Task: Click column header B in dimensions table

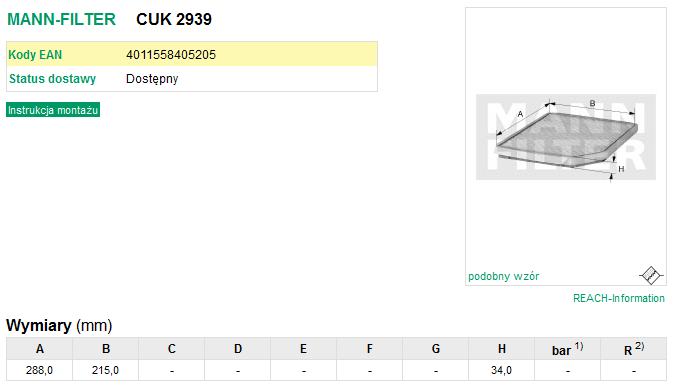Action: [x=106, y=348]
